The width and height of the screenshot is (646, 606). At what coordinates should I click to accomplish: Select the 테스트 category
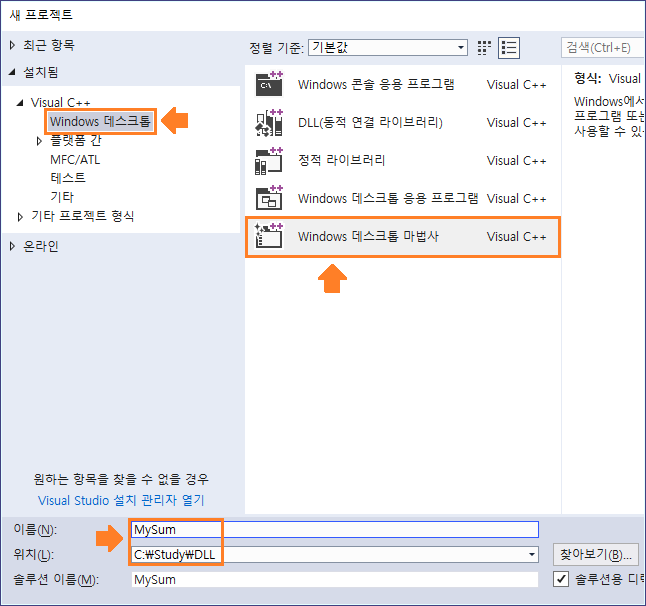point(68,178)
